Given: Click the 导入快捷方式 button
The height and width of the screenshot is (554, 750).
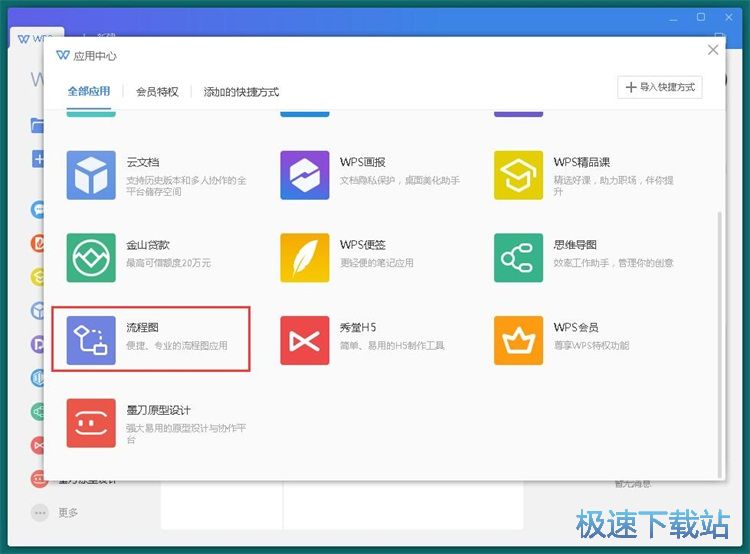Looking at the screenshot, I should (x=660, y=87).
